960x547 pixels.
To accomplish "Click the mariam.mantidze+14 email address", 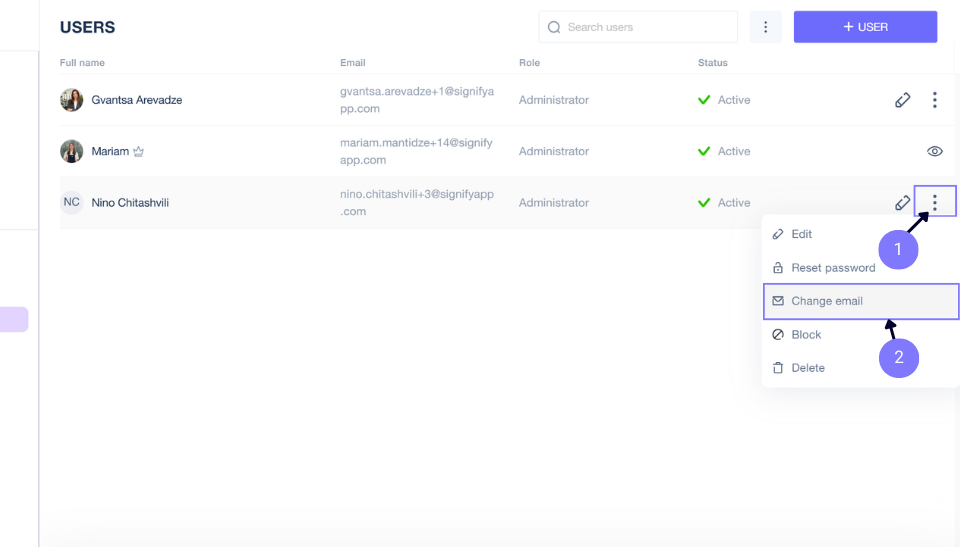I will tap(416, 151).
